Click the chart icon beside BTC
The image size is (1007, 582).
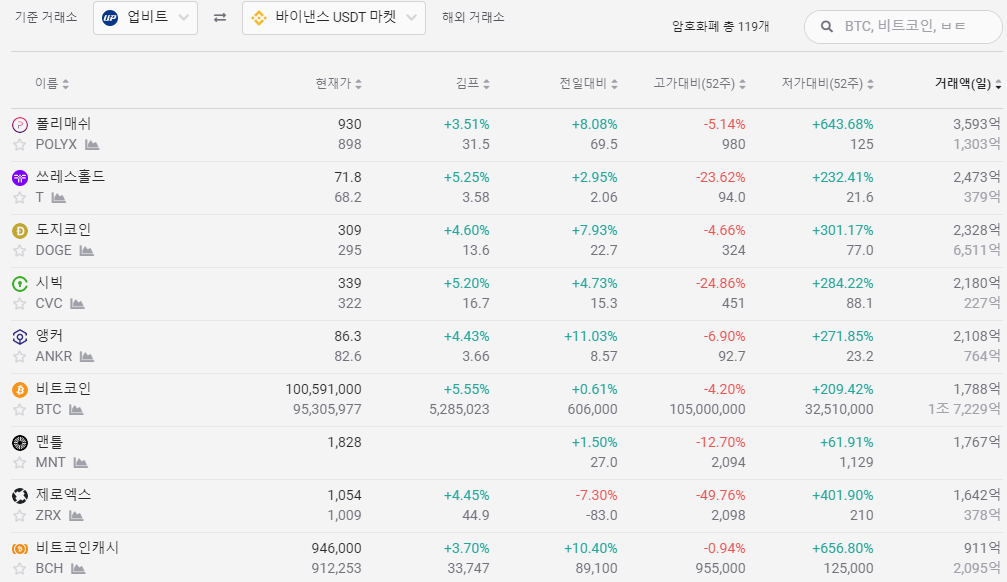[x=76, y=410]
